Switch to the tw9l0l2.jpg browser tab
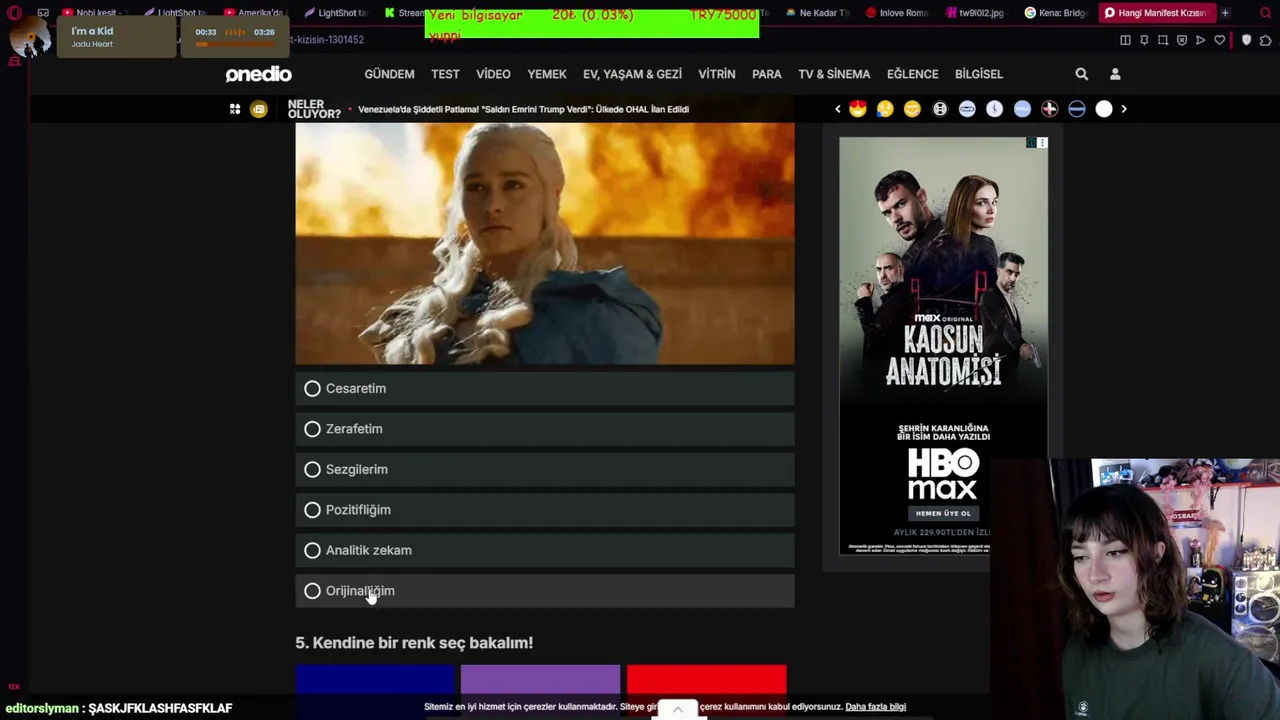Image resolution: width=1280 pixels, height=720 pixels. (975, 13)
